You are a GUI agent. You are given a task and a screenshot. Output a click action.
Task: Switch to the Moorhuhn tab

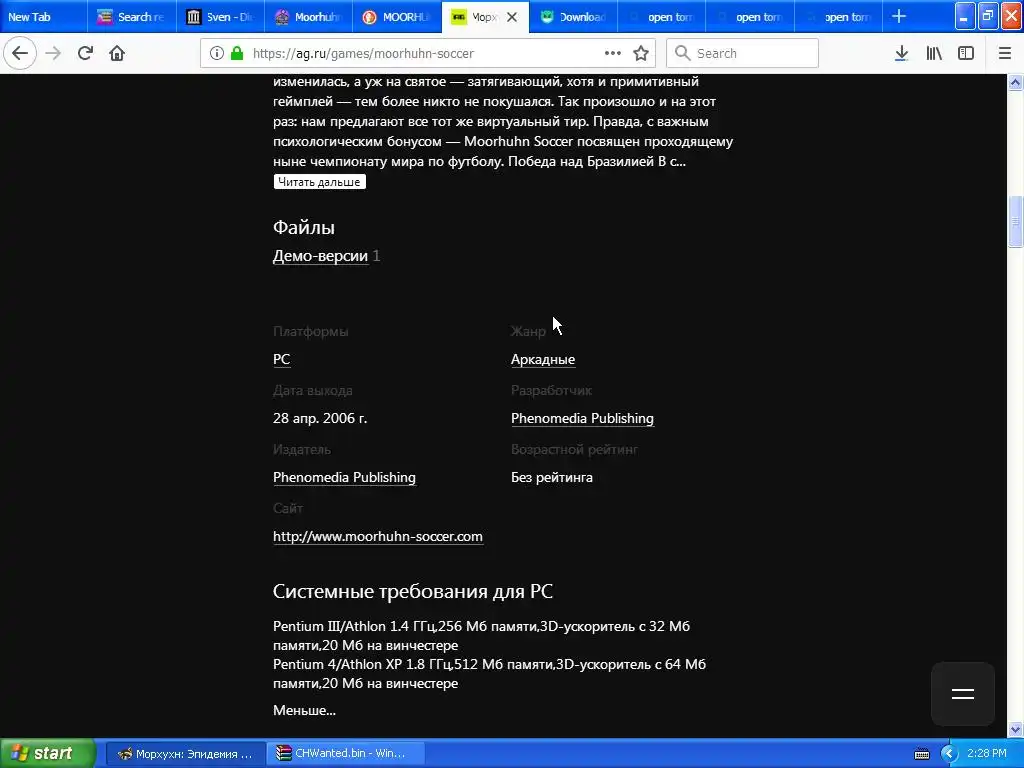click(x=308, y=17)
